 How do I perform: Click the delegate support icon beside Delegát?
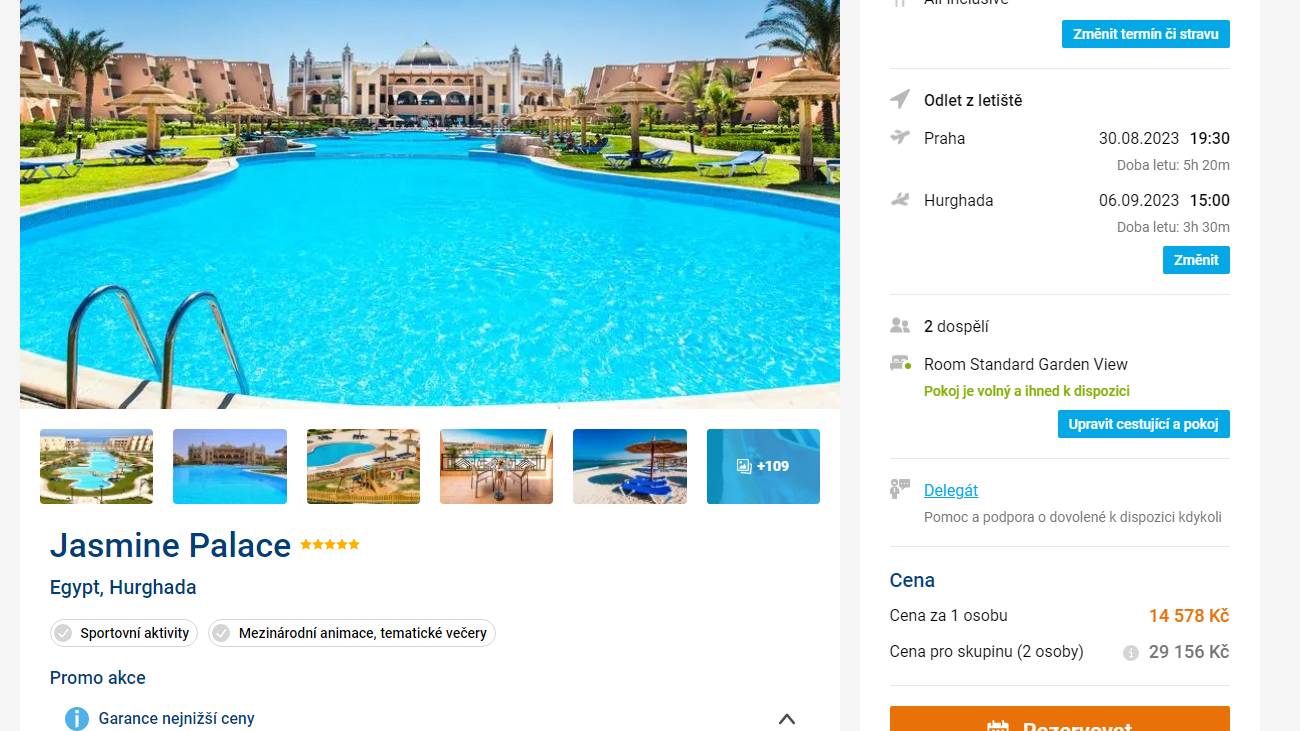(900, 490)
